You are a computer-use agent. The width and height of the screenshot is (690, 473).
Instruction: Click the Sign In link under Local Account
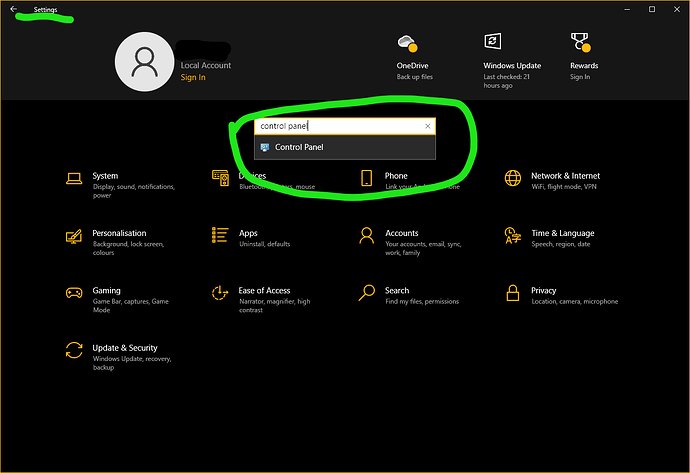pos(193,77)
